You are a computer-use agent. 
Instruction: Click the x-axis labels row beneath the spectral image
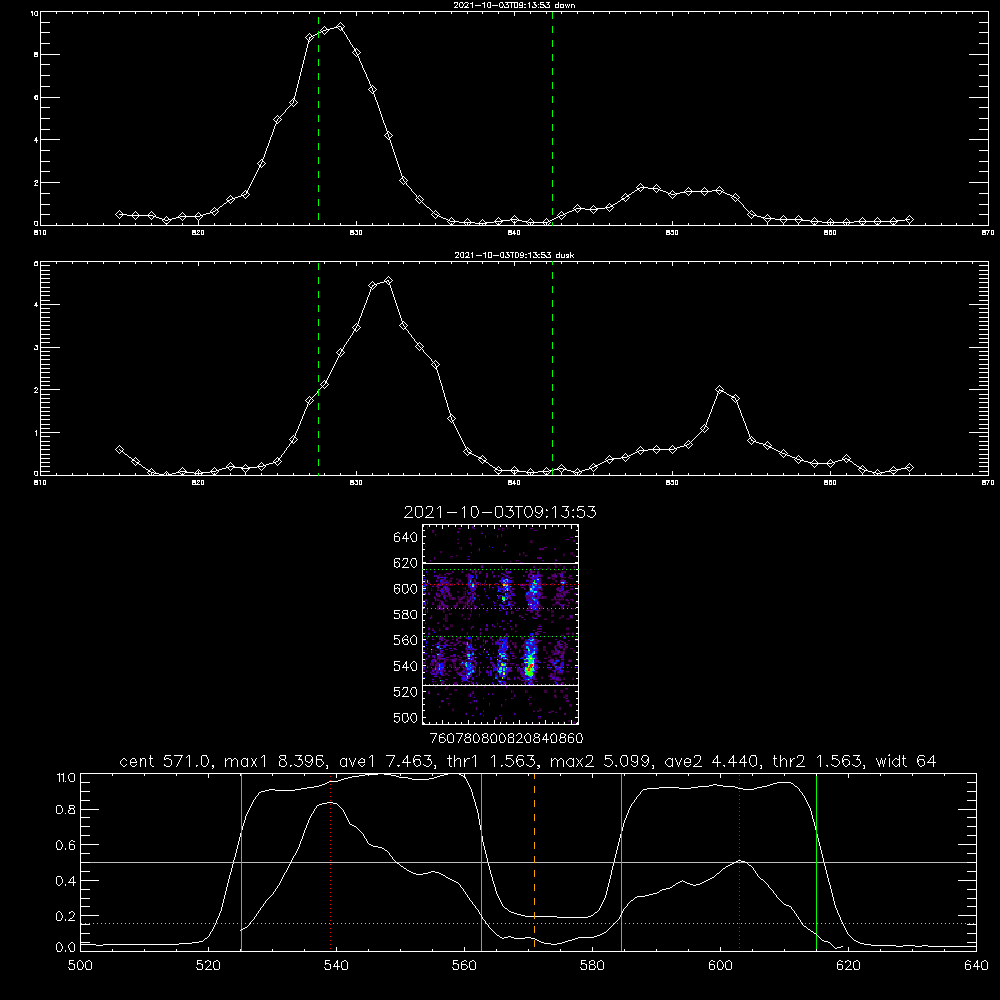[507, 738]
